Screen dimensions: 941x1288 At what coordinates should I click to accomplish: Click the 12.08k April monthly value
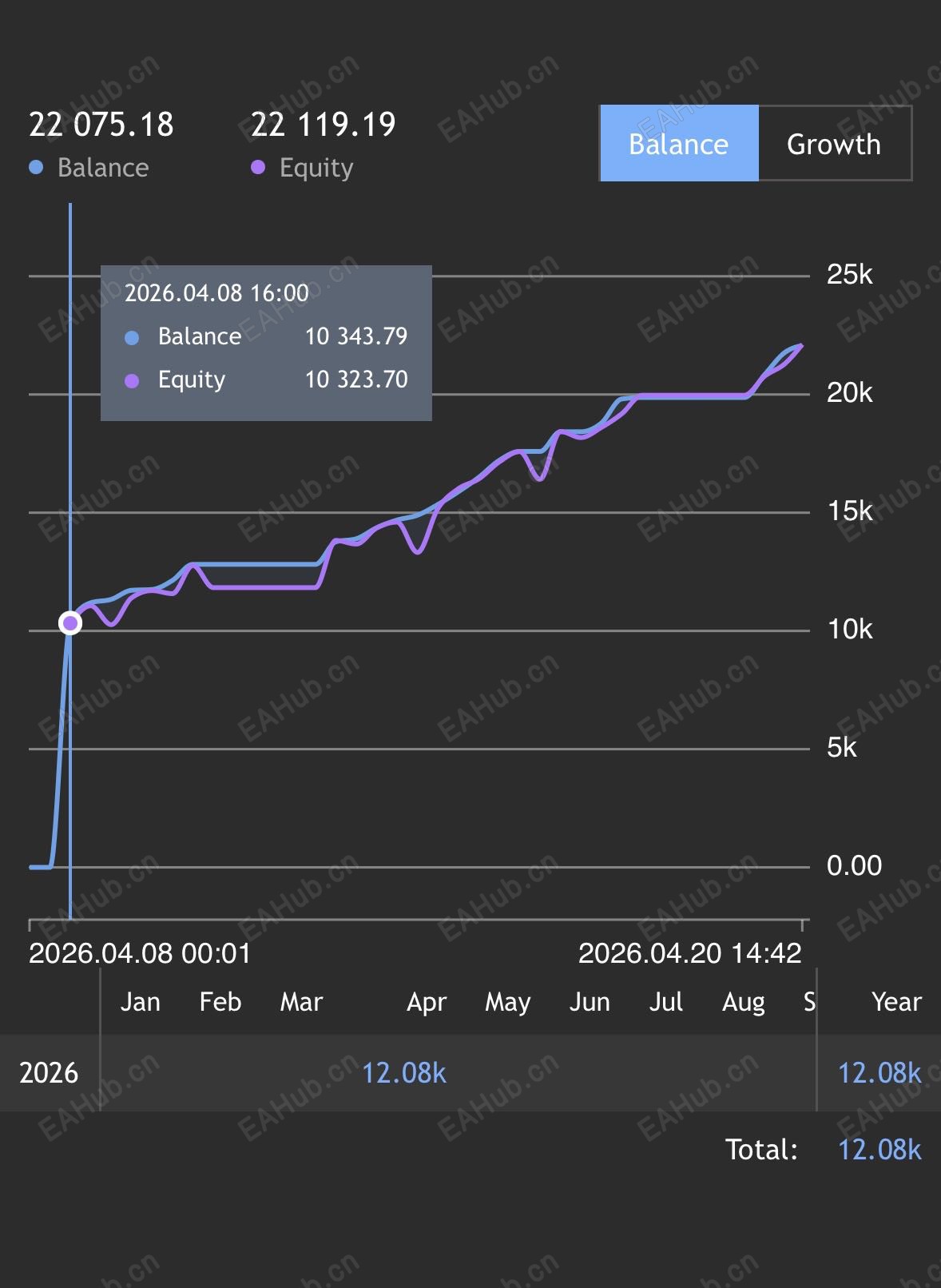pyautogui.click(x=403, y=1073)
